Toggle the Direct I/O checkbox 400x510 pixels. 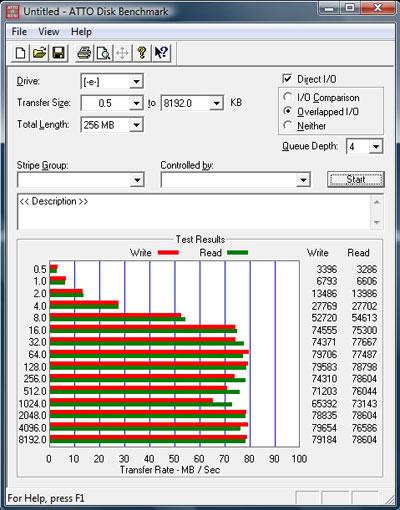287,79
